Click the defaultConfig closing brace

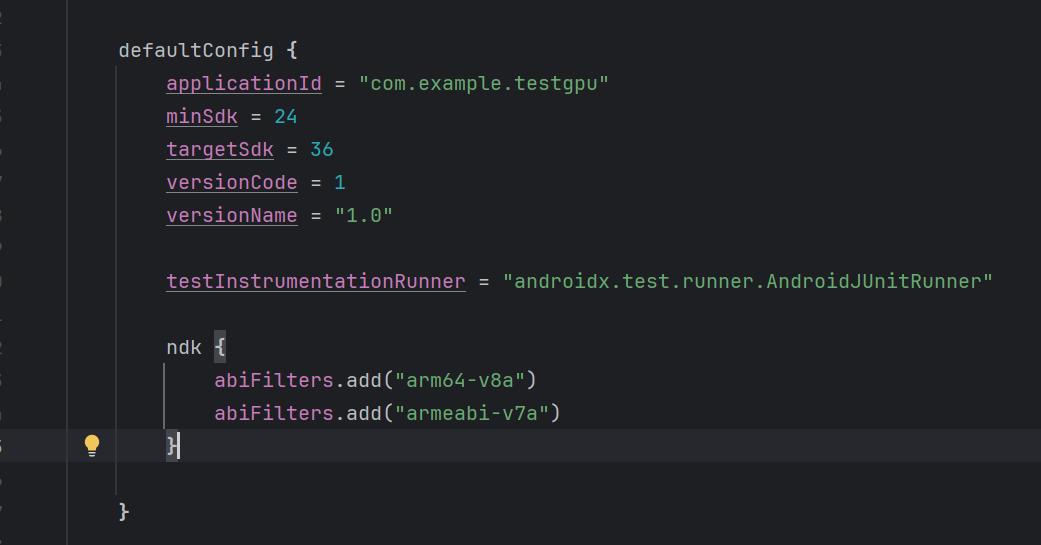click(x=123, y=512)
